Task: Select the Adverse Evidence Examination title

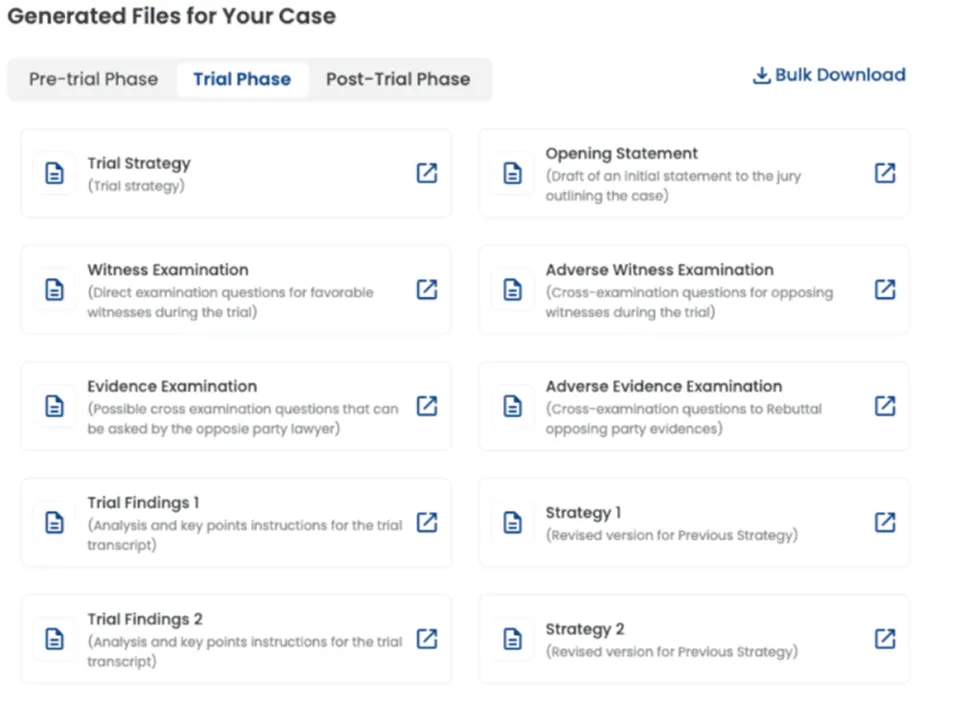Action: (x=664, y=386)
